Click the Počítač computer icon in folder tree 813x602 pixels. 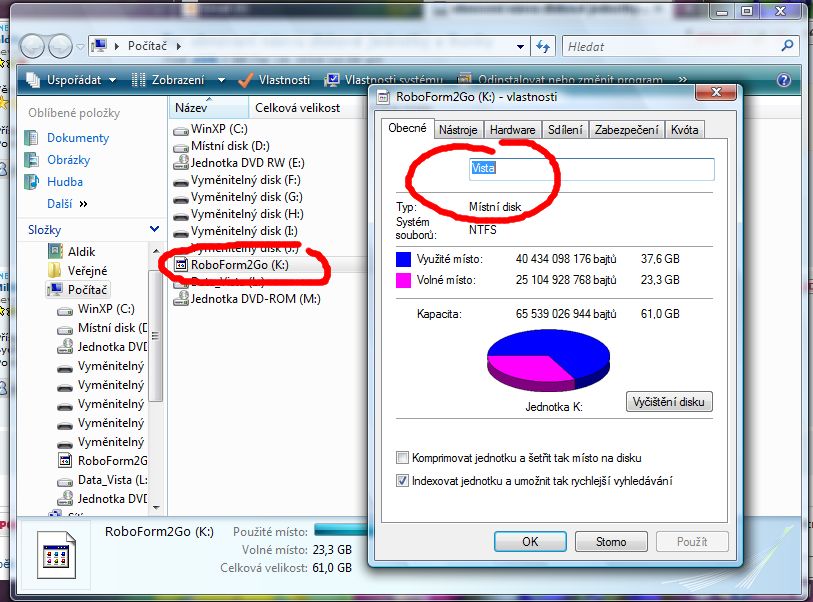[55, 289]
